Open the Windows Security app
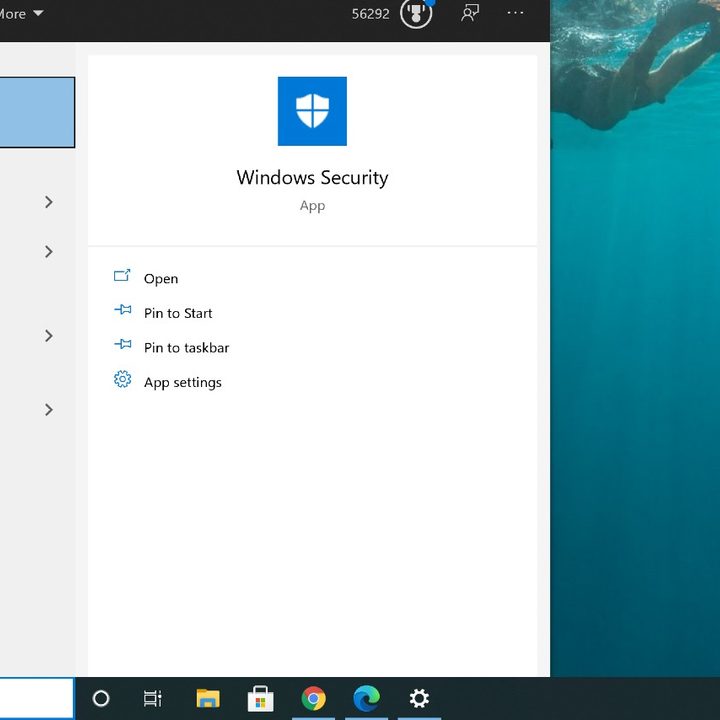 (x=161, y=279)
